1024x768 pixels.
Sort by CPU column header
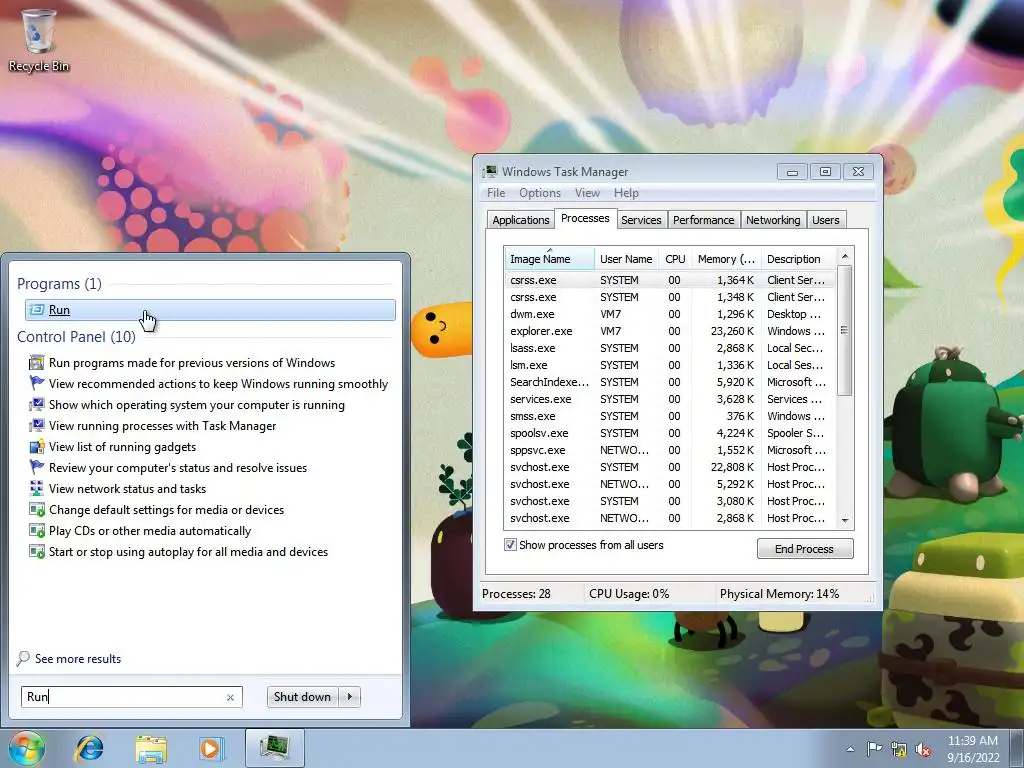pyautogui.click(x=675, y=259)
